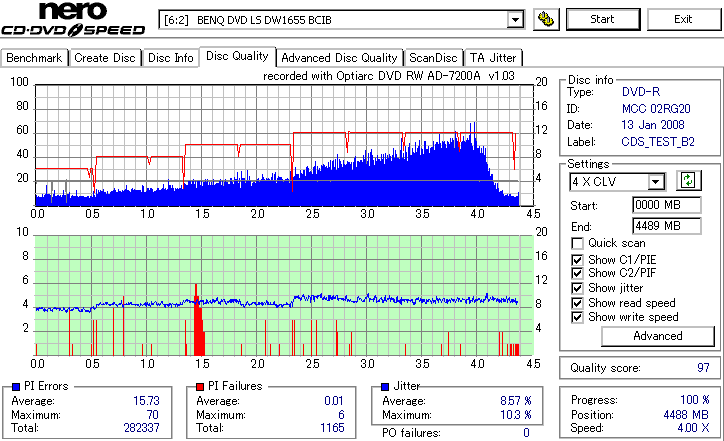Click the Exit button
The height and width of the screenshot is (441, 724).
(x=683, y=19)
